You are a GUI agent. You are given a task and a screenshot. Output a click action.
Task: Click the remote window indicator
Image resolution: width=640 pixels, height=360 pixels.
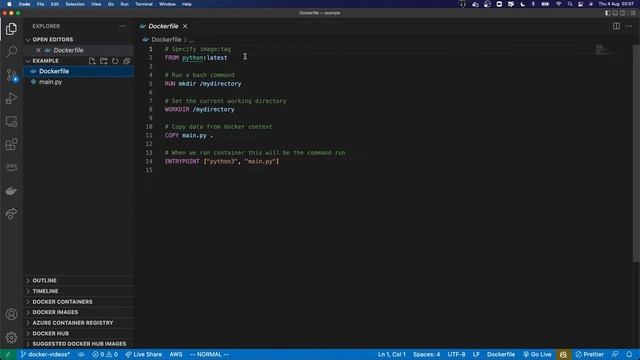pos(8,354)
